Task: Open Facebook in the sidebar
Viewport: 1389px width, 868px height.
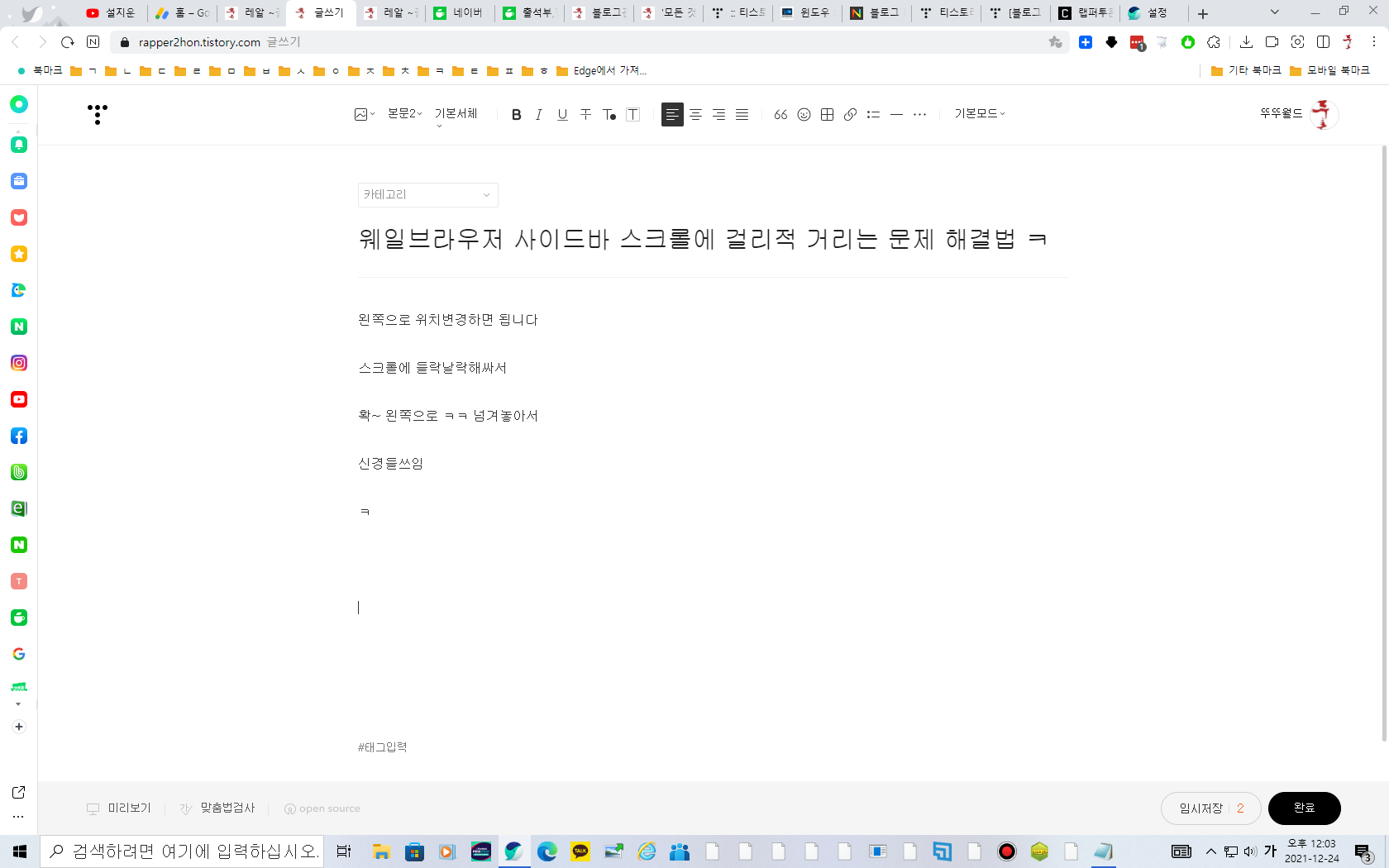Action: tap(19, 436)
